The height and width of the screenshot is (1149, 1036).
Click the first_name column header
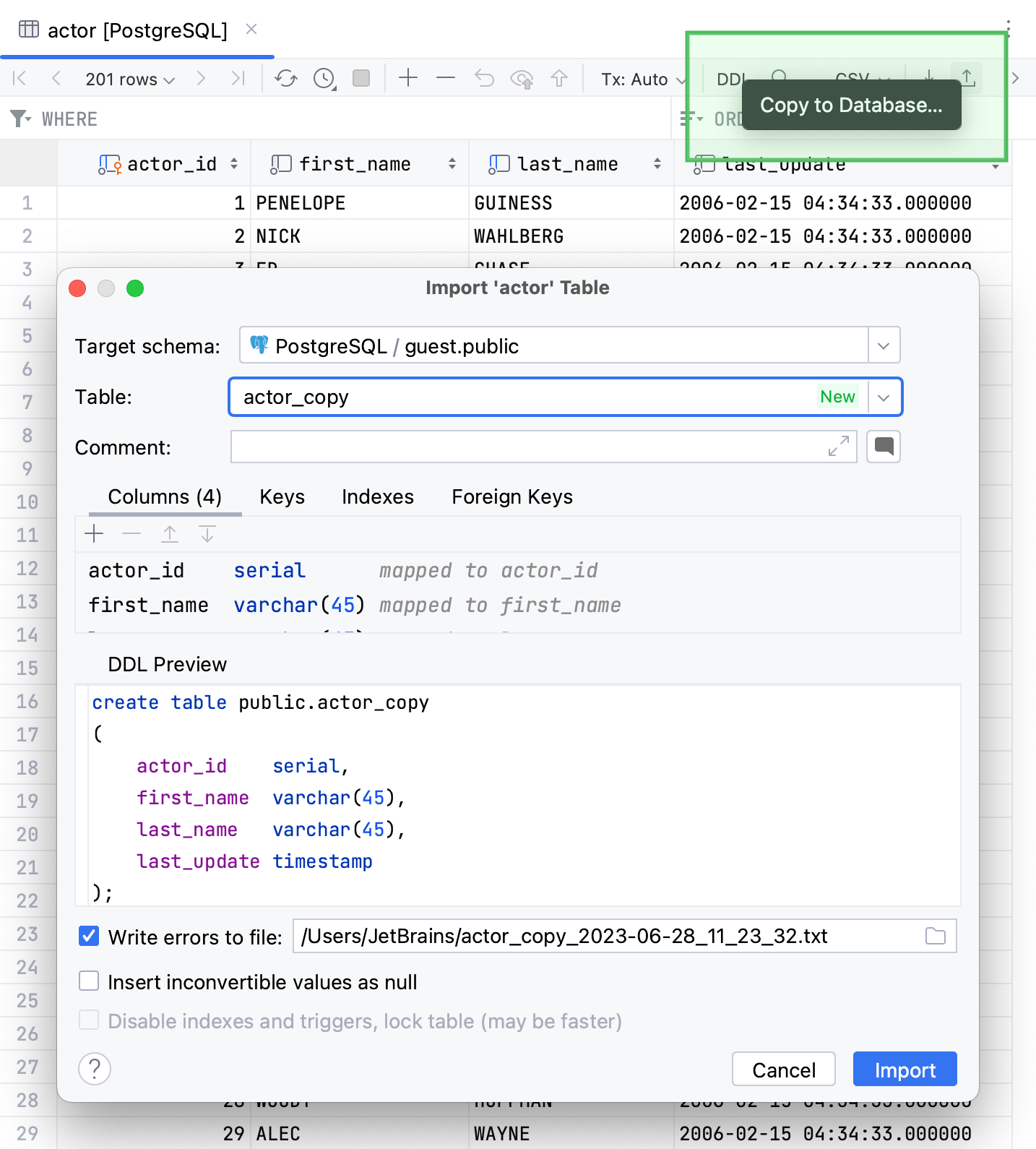click(x=359, y=164)
